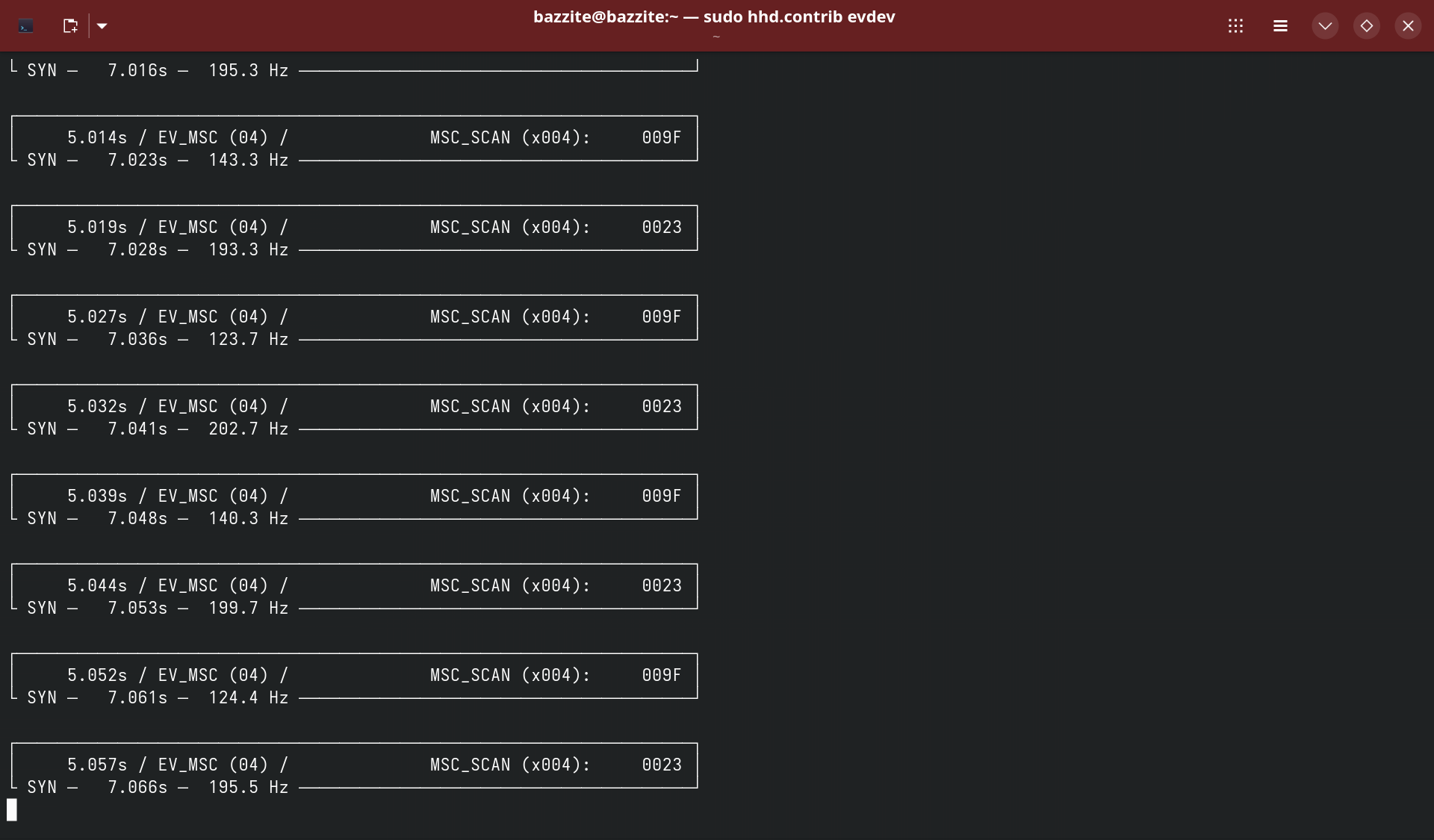Click the '5.044s' event timestamp
Viewport: 1434px width, 840px height.
[97, 585]
